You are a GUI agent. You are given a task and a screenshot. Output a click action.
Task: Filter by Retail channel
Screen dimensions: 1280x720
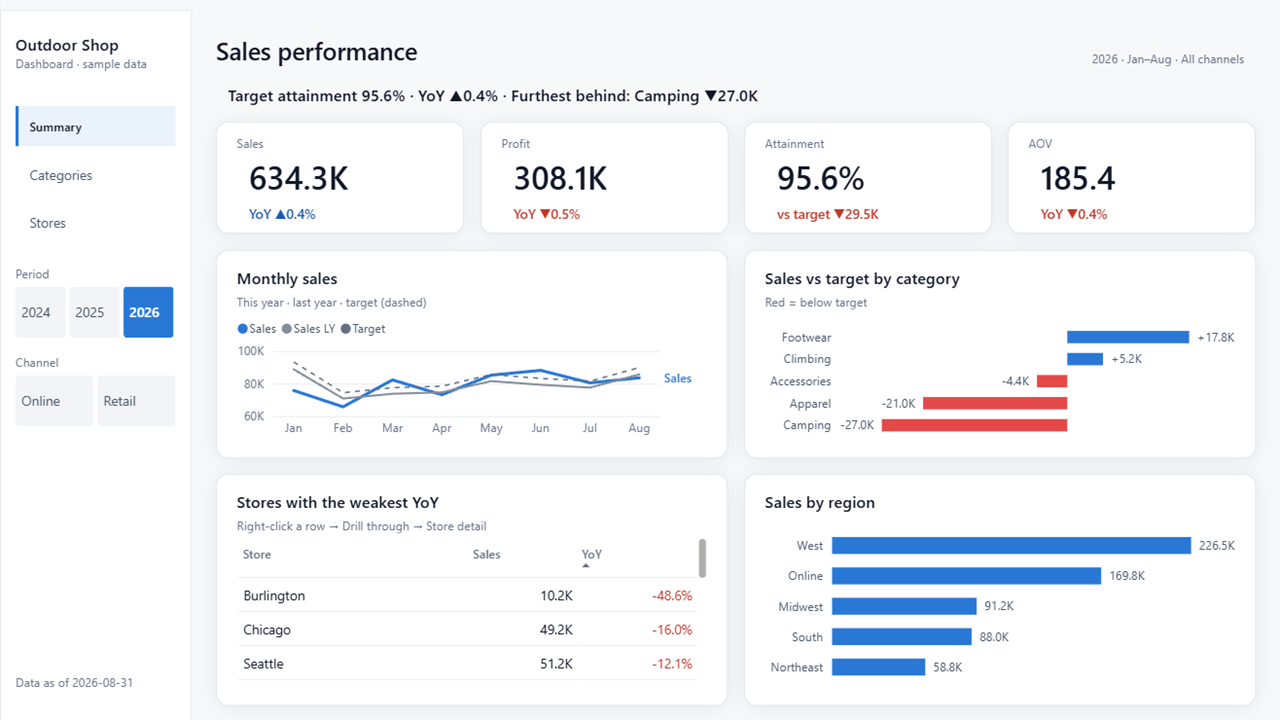(136, 401)
